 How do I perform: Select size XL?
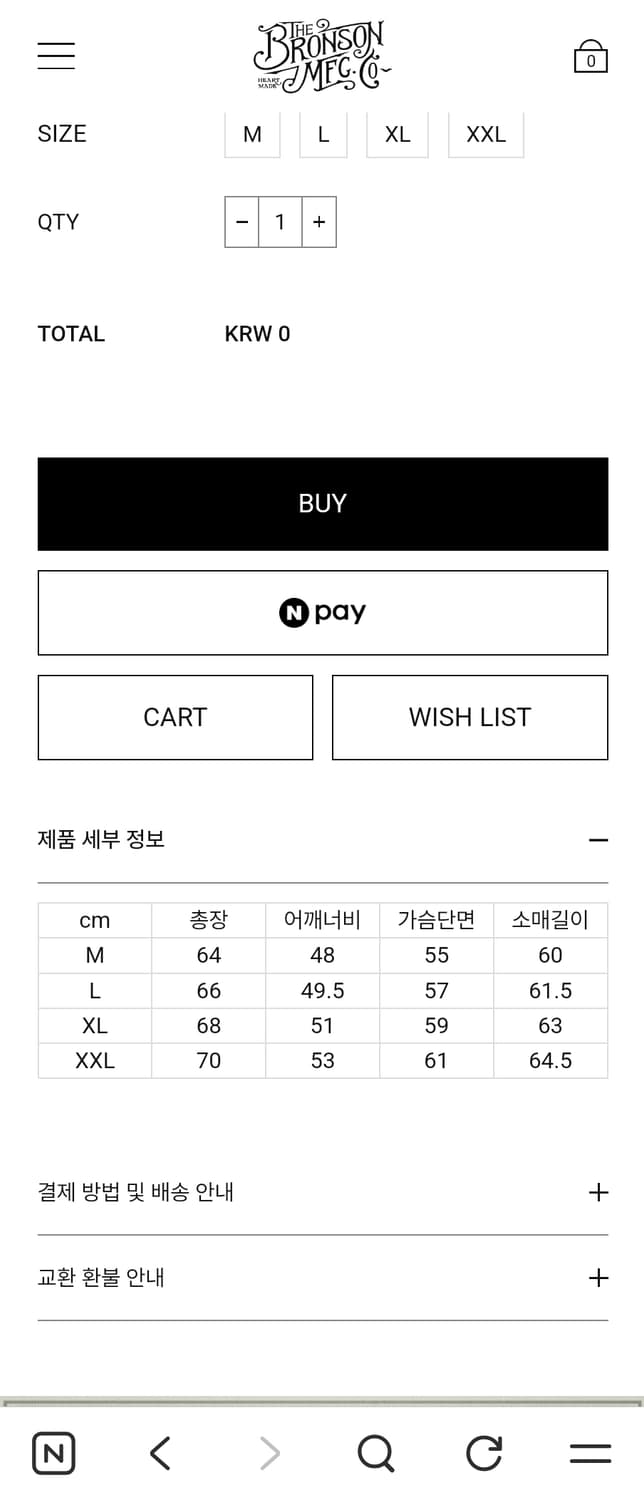397,134
